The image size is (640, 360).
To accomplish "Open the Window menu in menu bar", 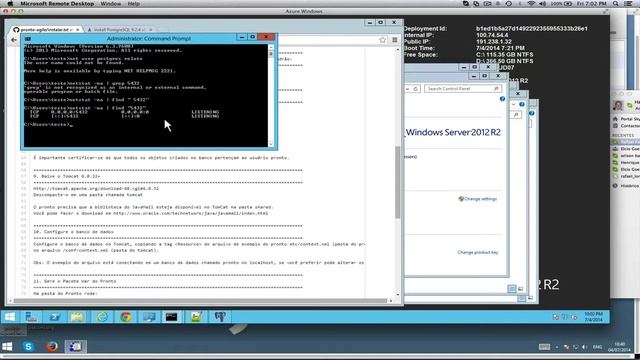I will [x=111, y=4].
